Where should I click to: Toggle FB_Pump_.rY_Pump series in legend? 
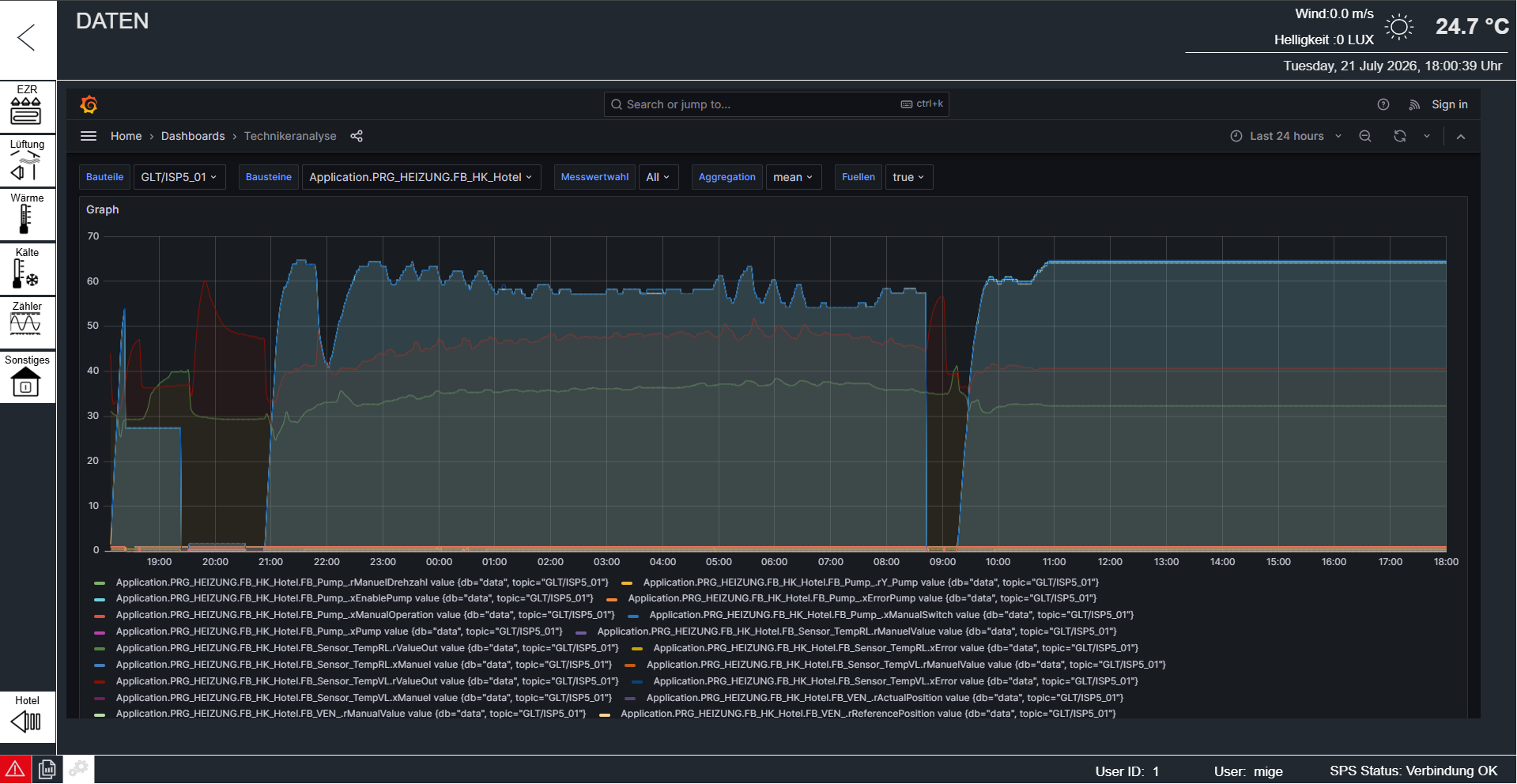tap(871, 582)
